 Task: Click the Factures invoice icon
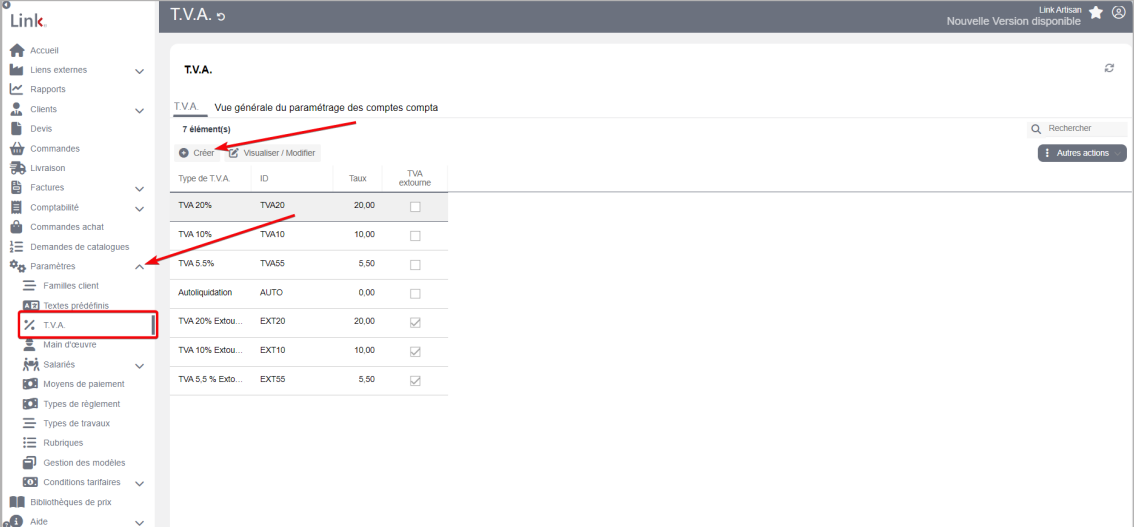[17, 187]
